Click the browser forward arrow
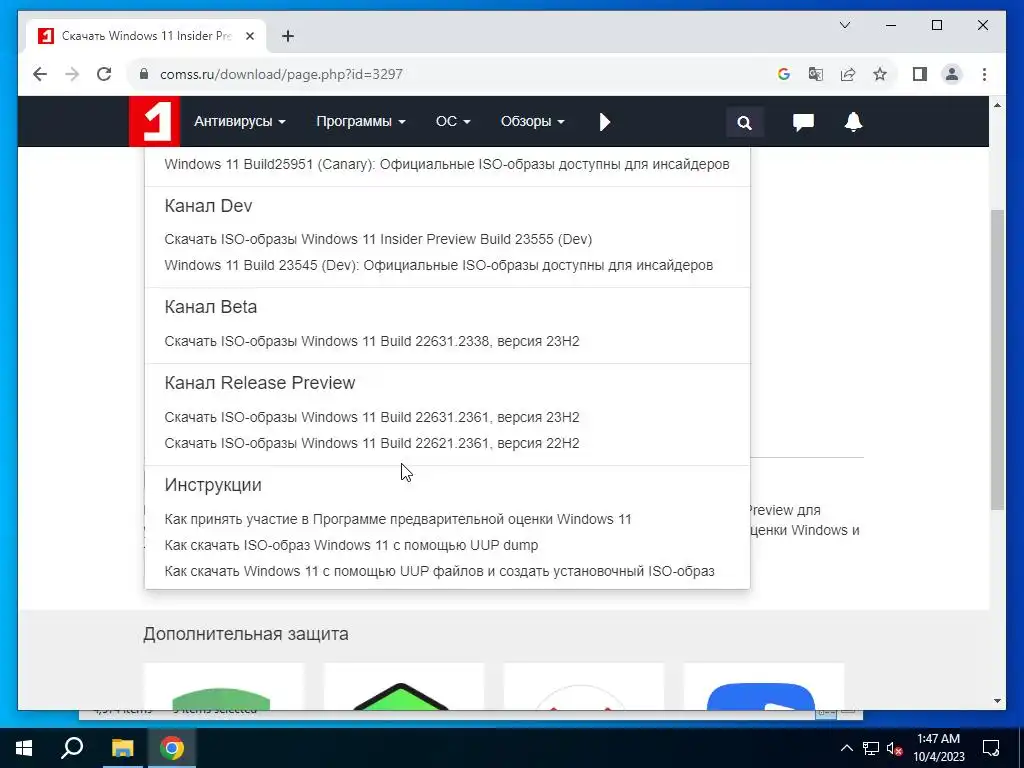This screenshot has width=1024, height=768. click(x=72, y=74)
